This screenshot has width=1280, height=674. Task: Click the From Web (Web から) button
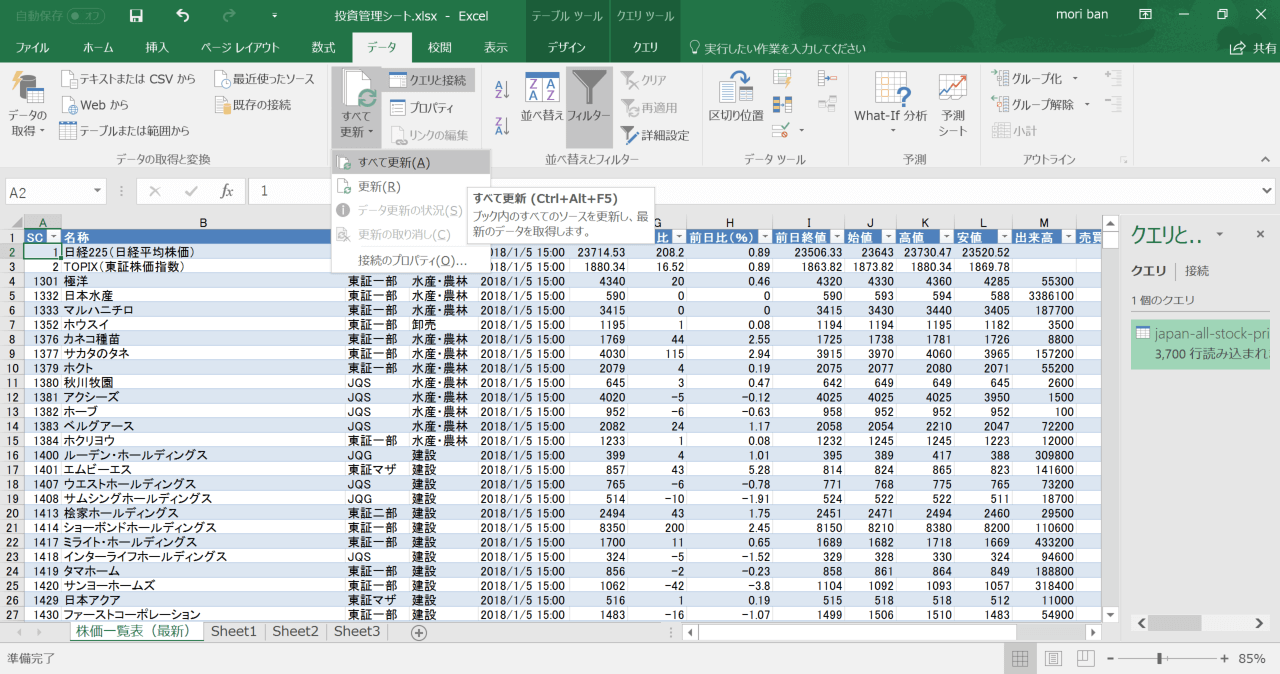coord(94,104)
